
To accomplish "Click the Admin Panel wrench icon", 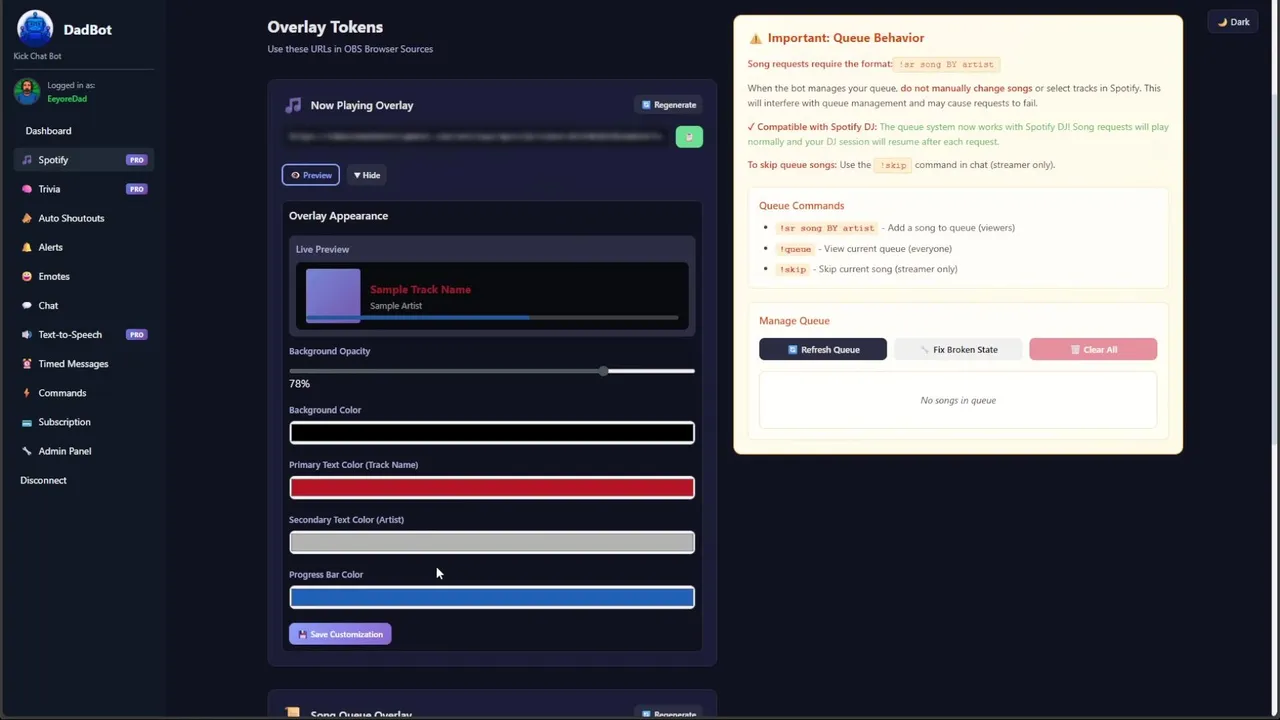I will coord(27,451).
